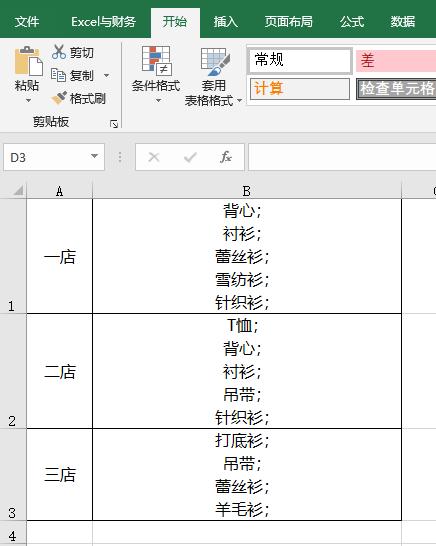
Task: Select cell containing 一店
Action: (x=60, y=256)
